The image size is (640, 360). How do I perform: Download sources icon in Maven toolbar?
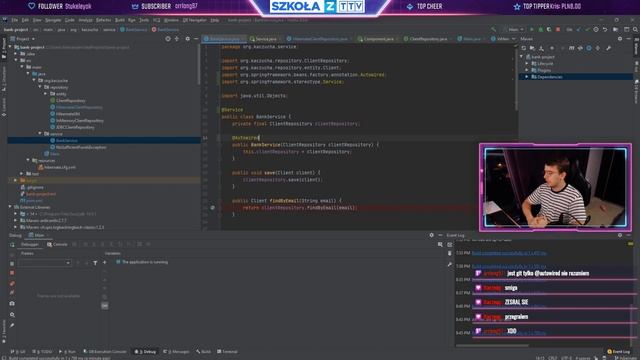tap(542, 48)
